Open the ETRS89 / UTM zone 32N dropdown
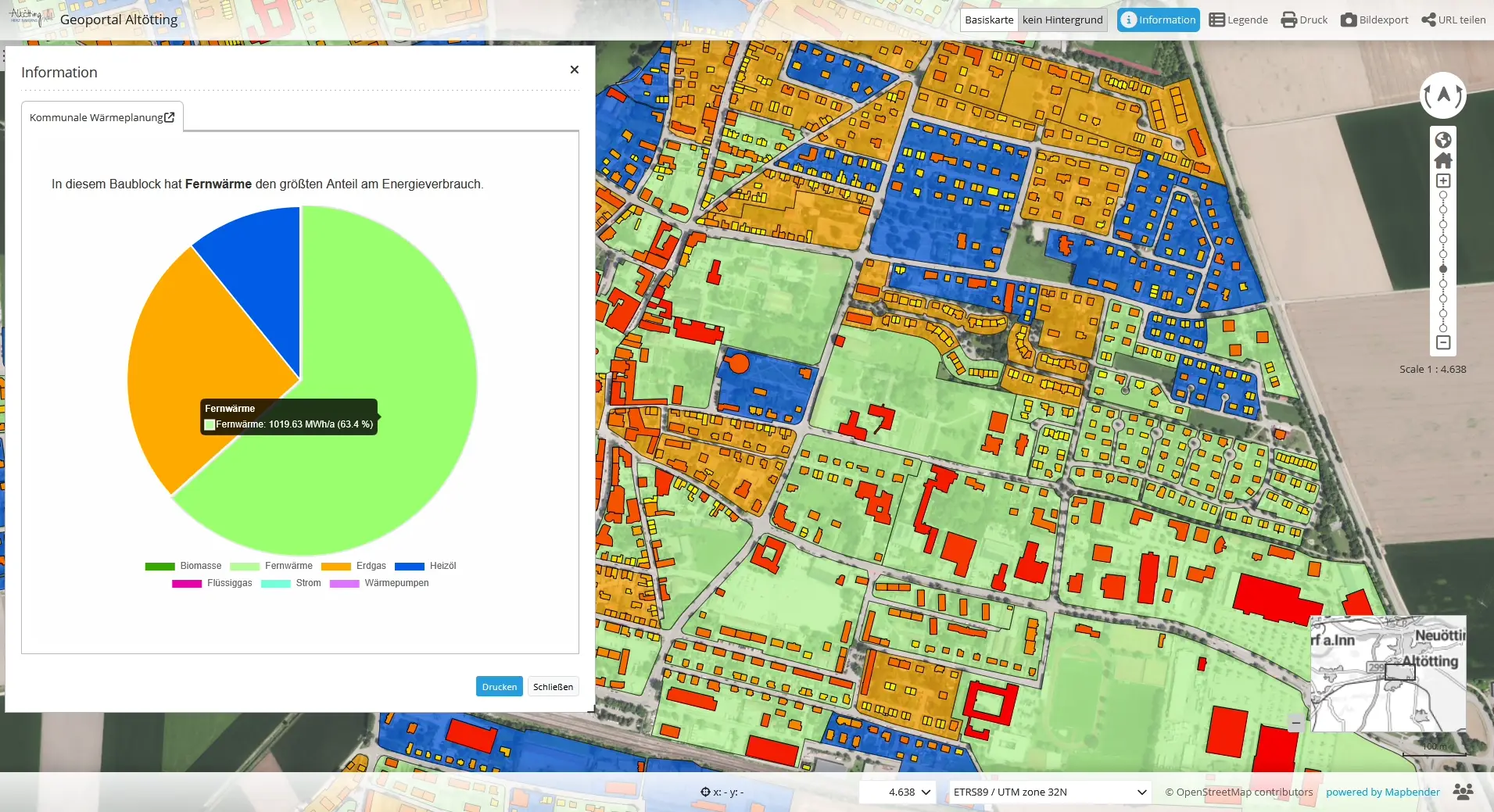The width and height of the screenshot is (1494, 812). coord(1050,792)
